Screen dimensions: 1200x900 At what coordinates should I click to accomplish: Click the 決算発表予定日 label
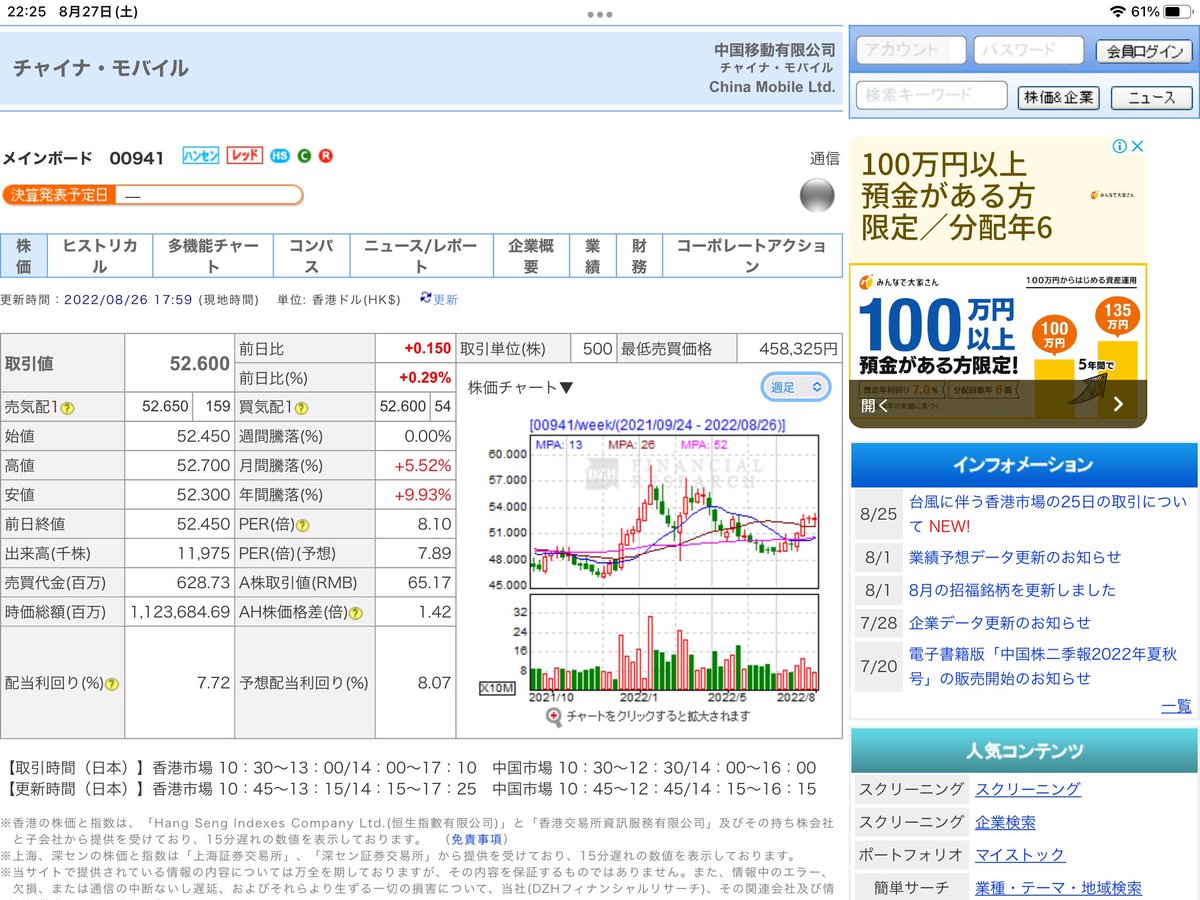click(58, 195)
